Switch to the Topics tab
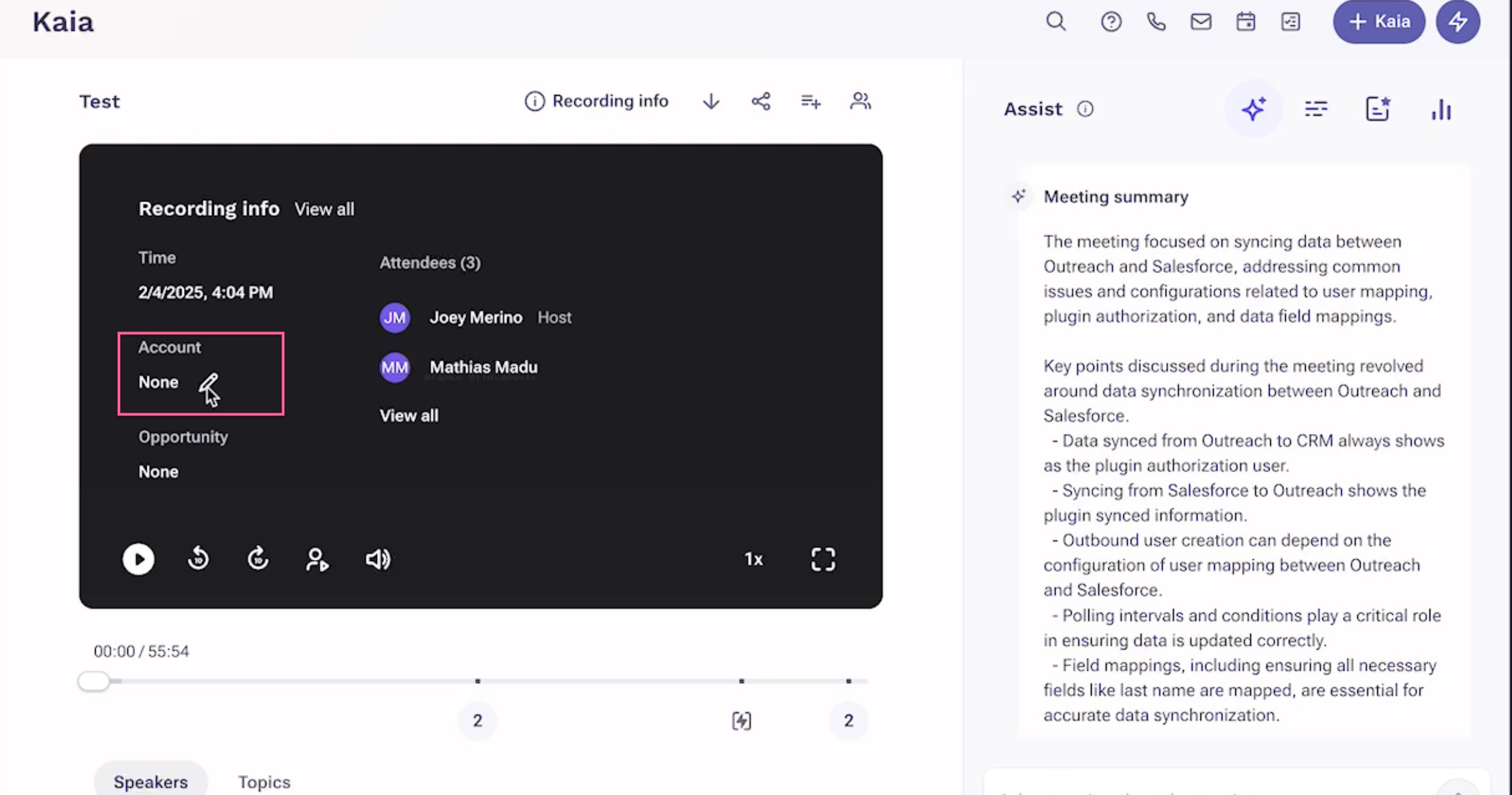 click(264, 782)
